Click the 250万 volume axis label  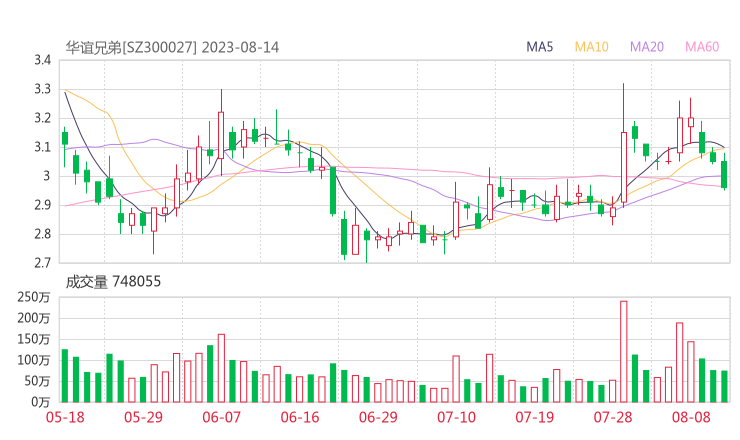34,297
